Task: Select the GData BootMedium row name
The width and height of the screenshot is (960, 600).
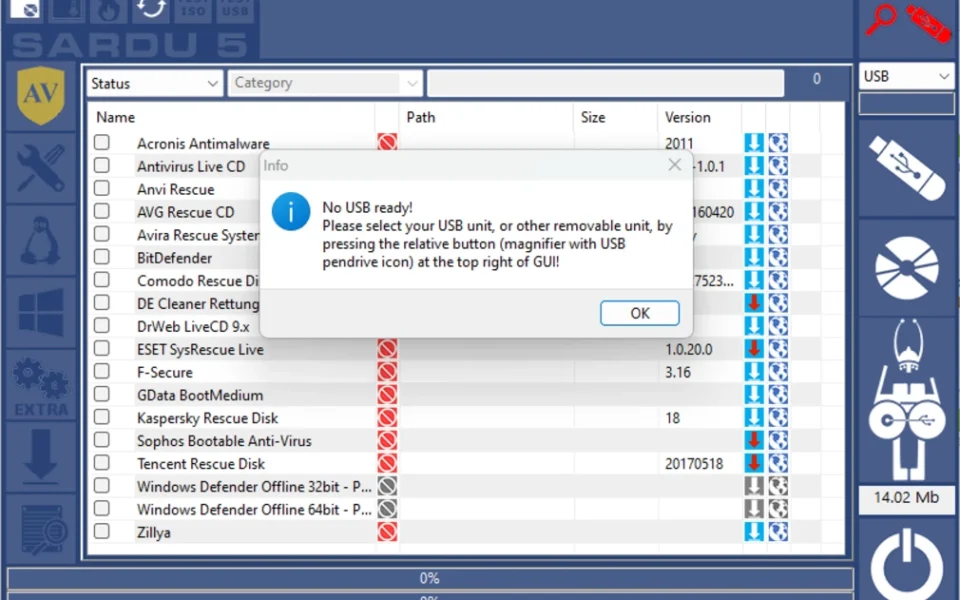Action: 200,395
